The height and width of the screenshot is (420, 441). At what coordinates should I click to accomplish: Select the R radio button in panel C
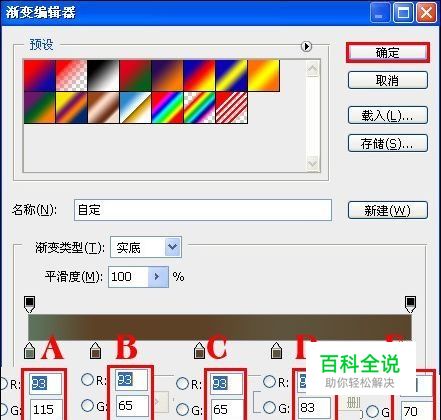coord(182,383)
